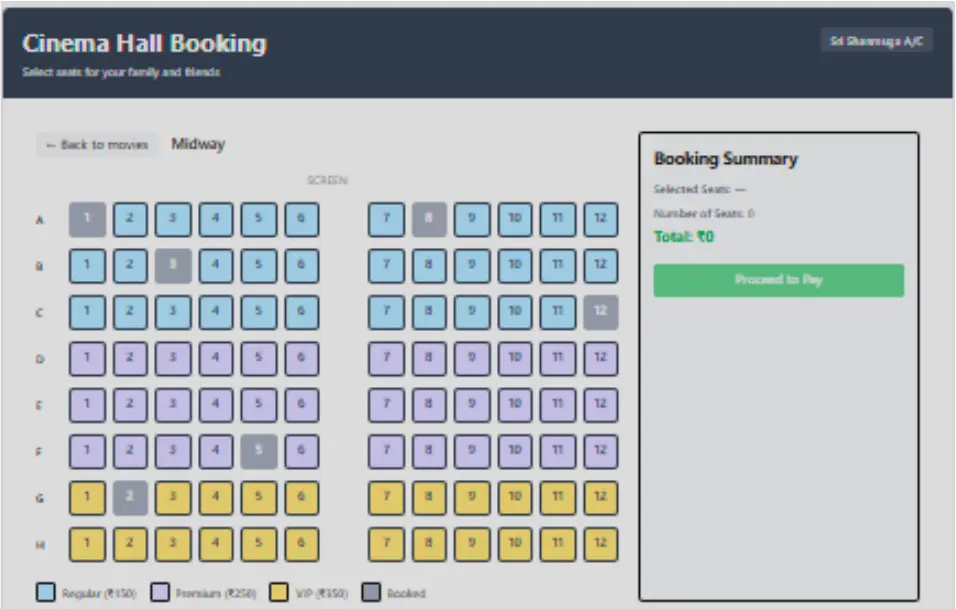Pick regular seat C7
The image size is (956, 609).
[x=386, y=312]
